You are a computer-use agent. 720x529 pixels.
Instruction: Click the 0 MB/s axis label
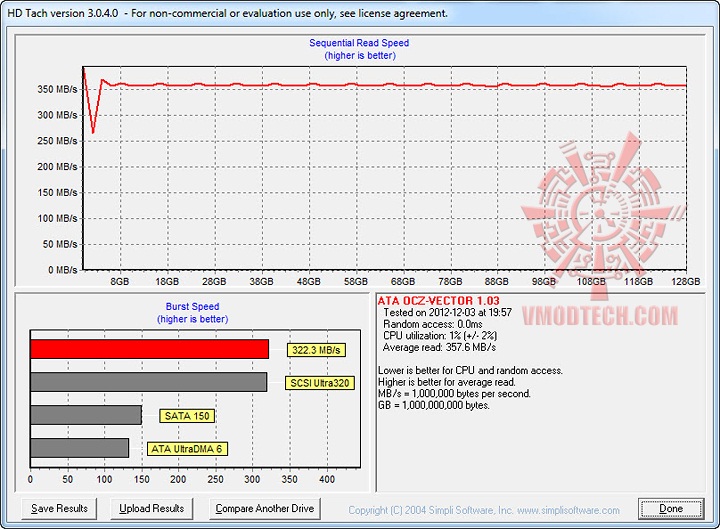pyautogui.click(x=63, y=270)
